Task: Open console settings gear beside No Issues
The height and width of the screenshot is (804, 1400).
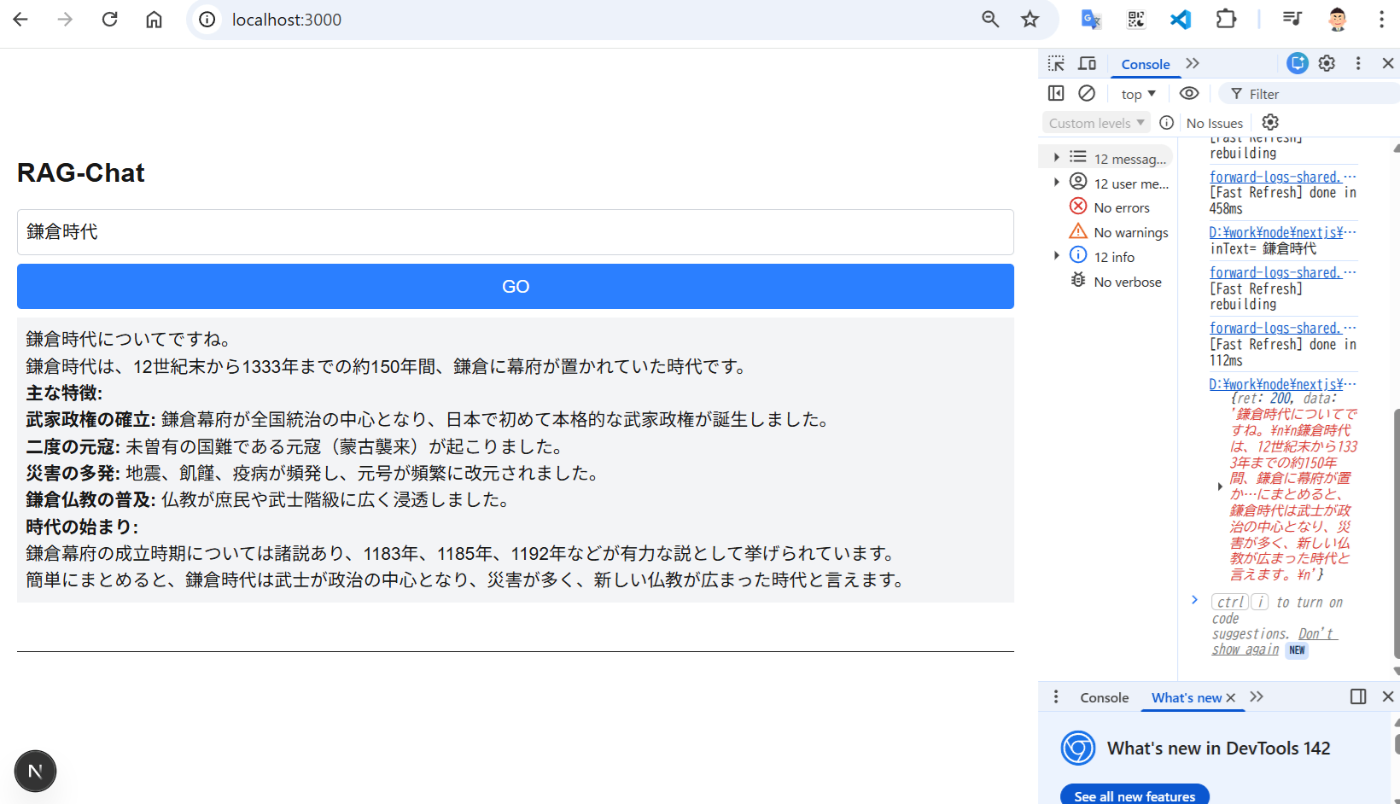Action: 1270,122
